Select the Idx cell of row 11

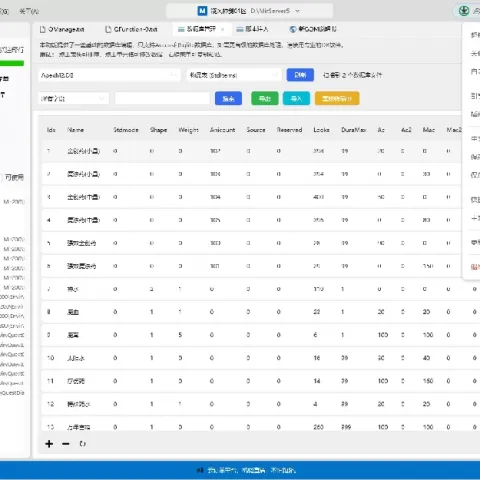[x=50, y=381]
